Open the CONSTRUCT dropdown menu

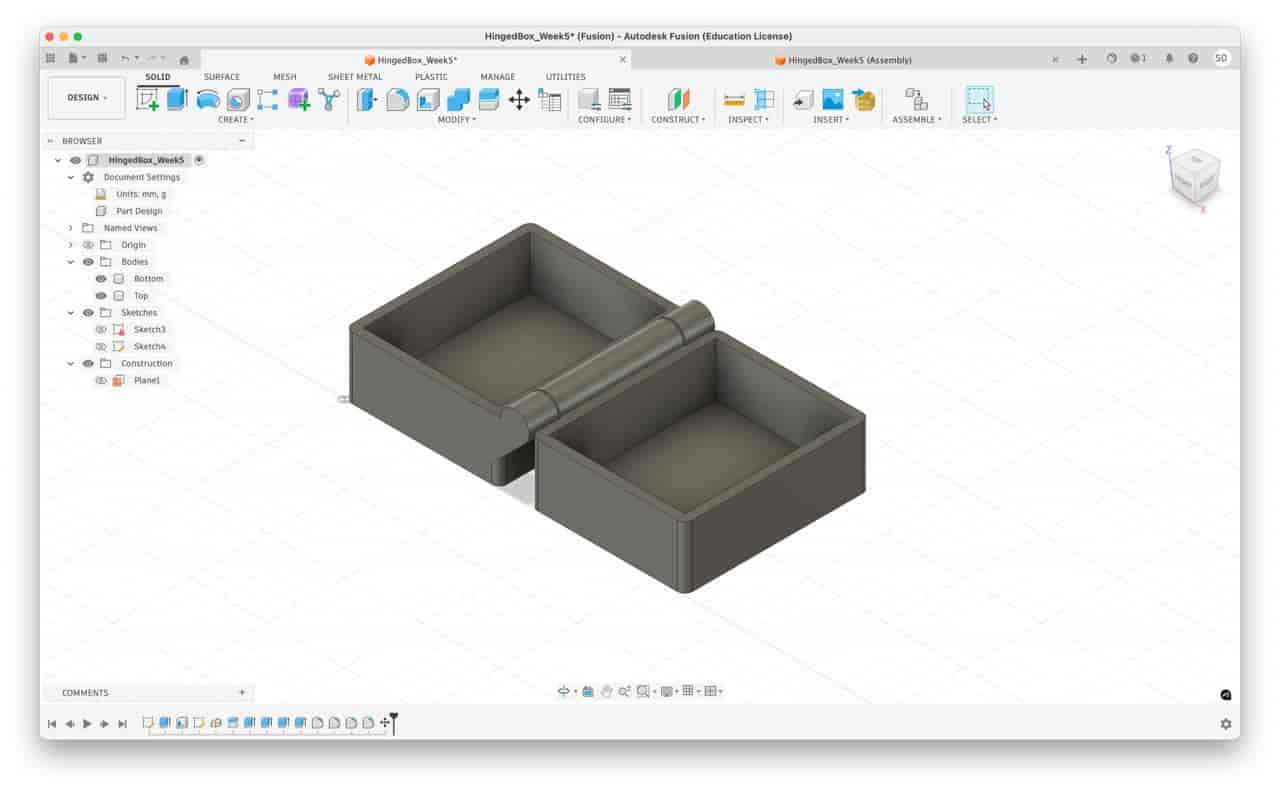[679, 120]
